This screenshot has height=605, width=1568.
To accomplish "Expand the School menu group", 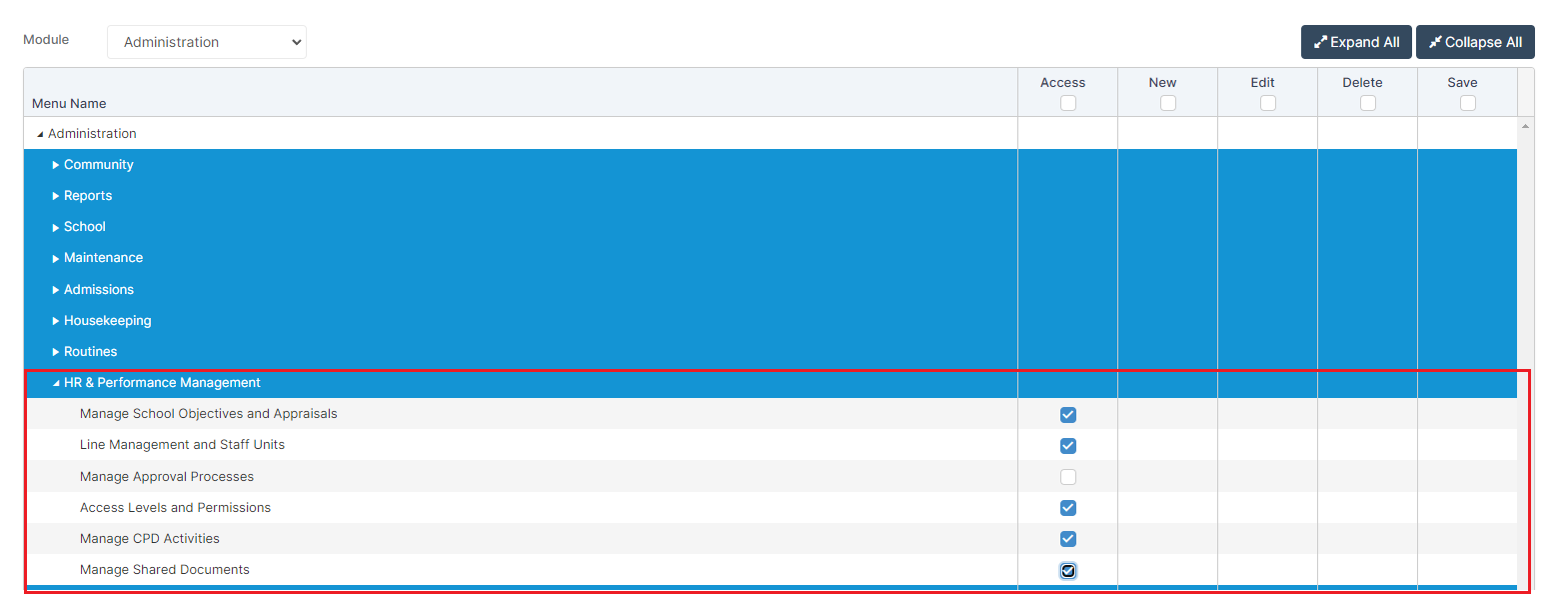I will click(56, 228).
